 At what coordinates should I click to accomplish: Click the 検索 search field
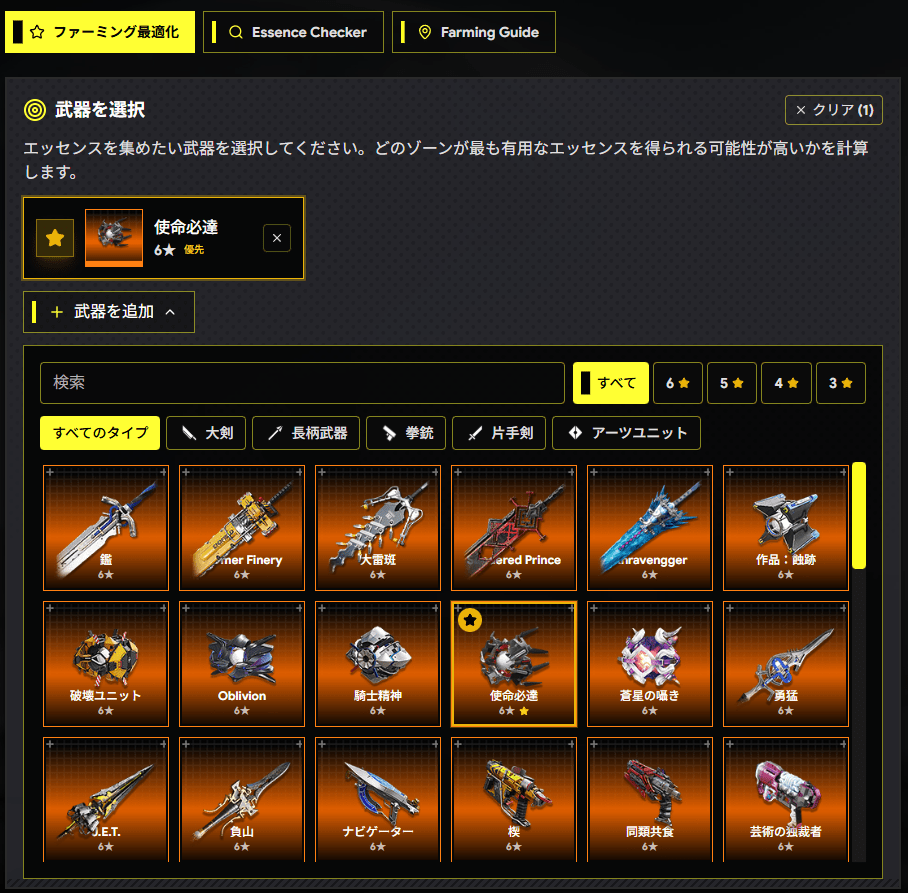point(302,383)
